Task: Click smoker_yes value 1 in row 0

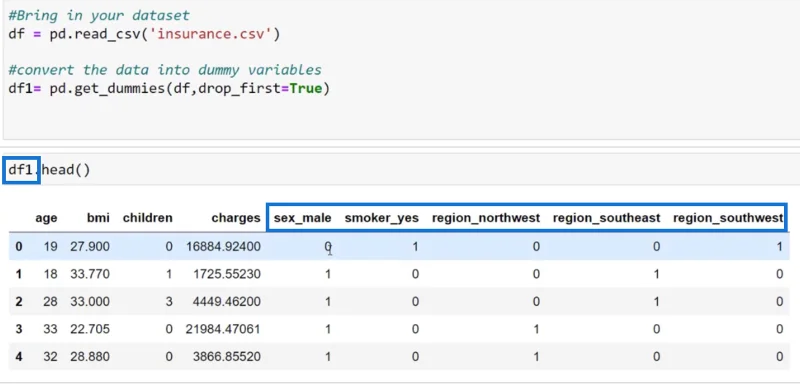Action: [415, 247]
